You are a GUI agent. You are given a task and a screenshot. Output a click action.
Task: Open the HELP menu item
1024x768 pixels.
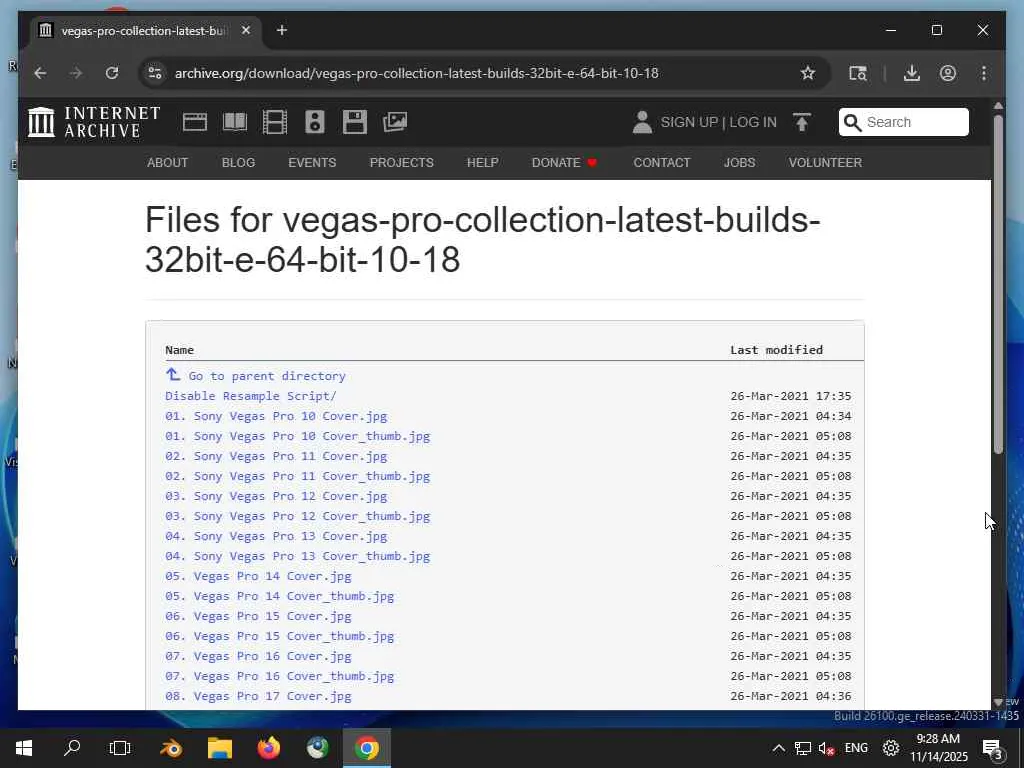[483, 163]
